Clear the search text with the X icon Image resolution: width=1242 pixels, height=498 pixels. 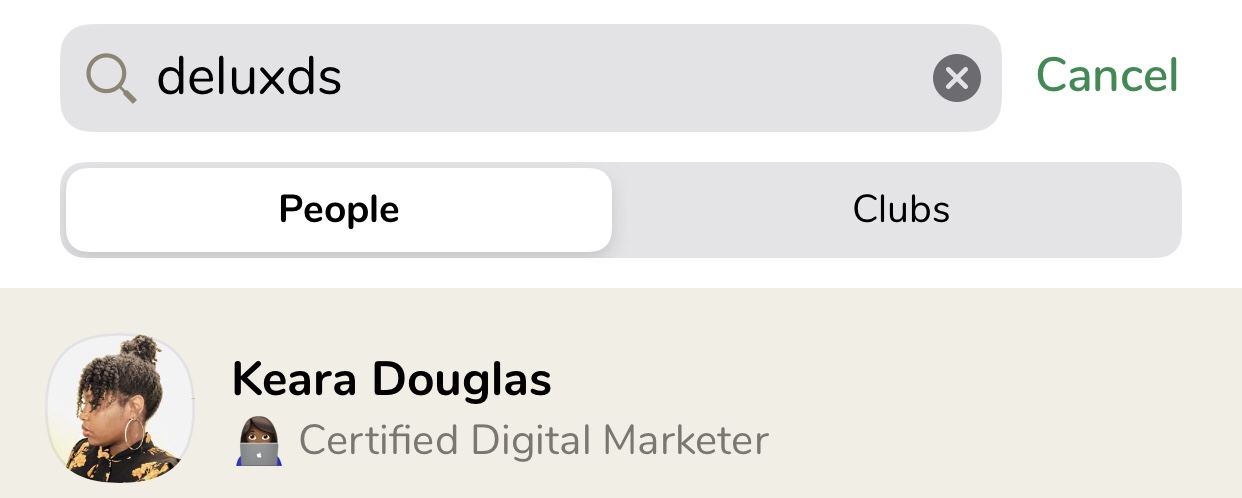click(x=957, y=78)
